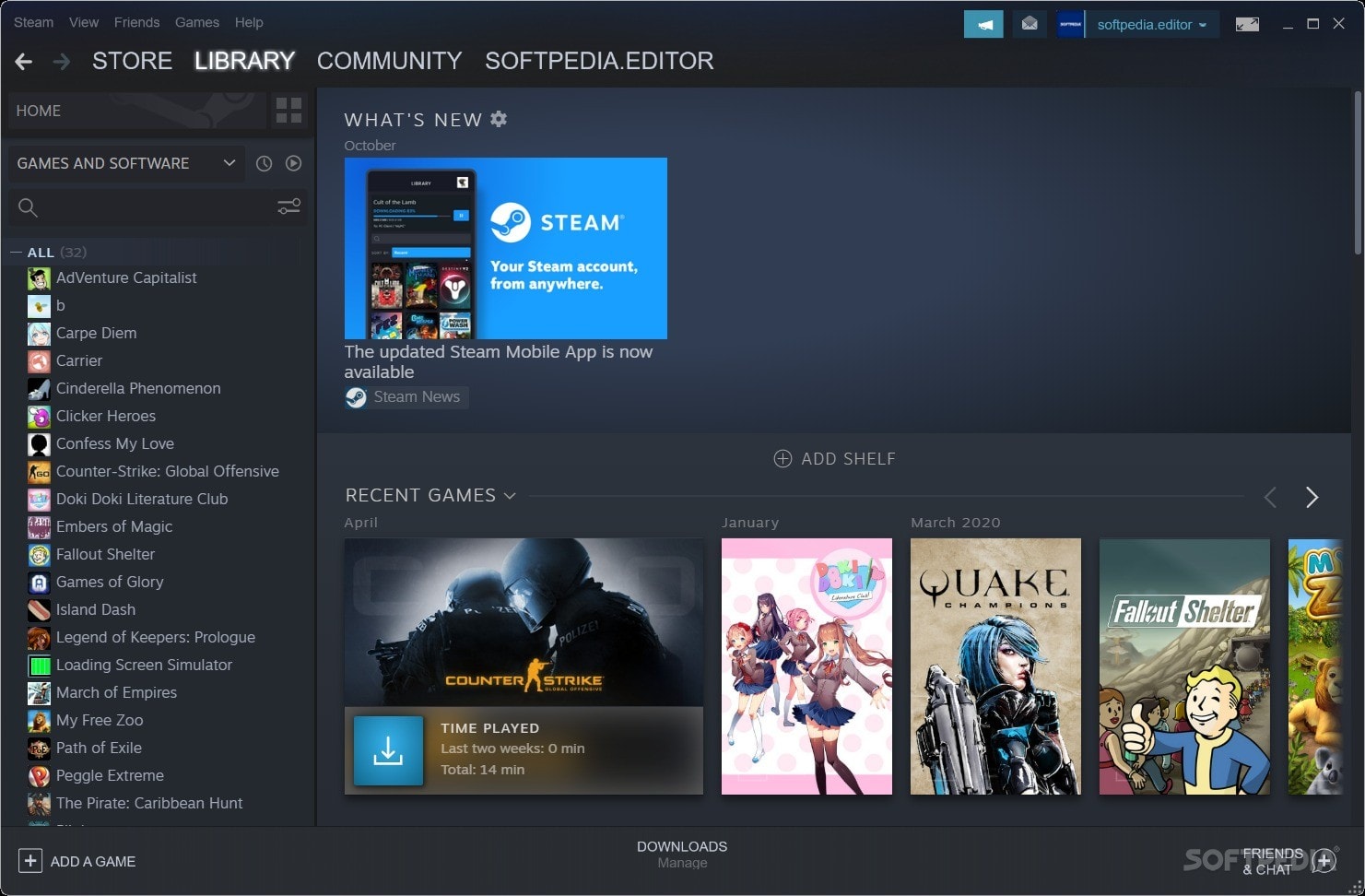
Task: Open Fallout Shelter cover art
Action: [x=1184, y=666]
